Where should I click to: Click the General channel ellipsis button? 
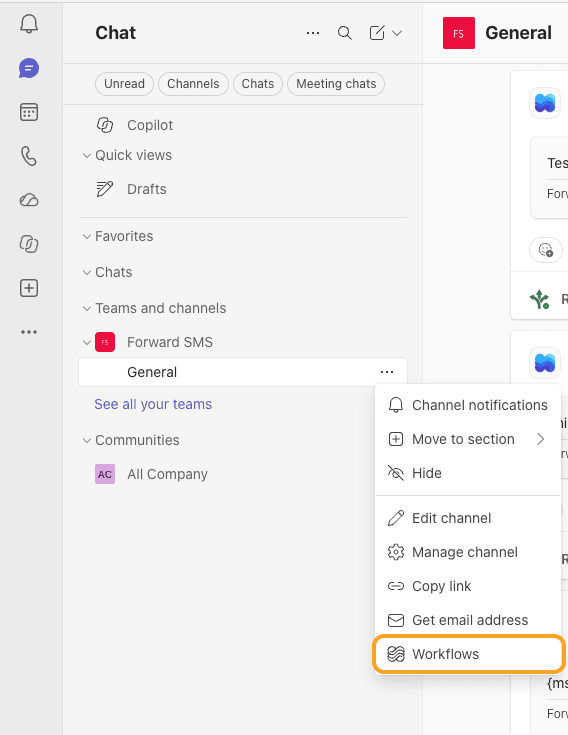(387, 372)
